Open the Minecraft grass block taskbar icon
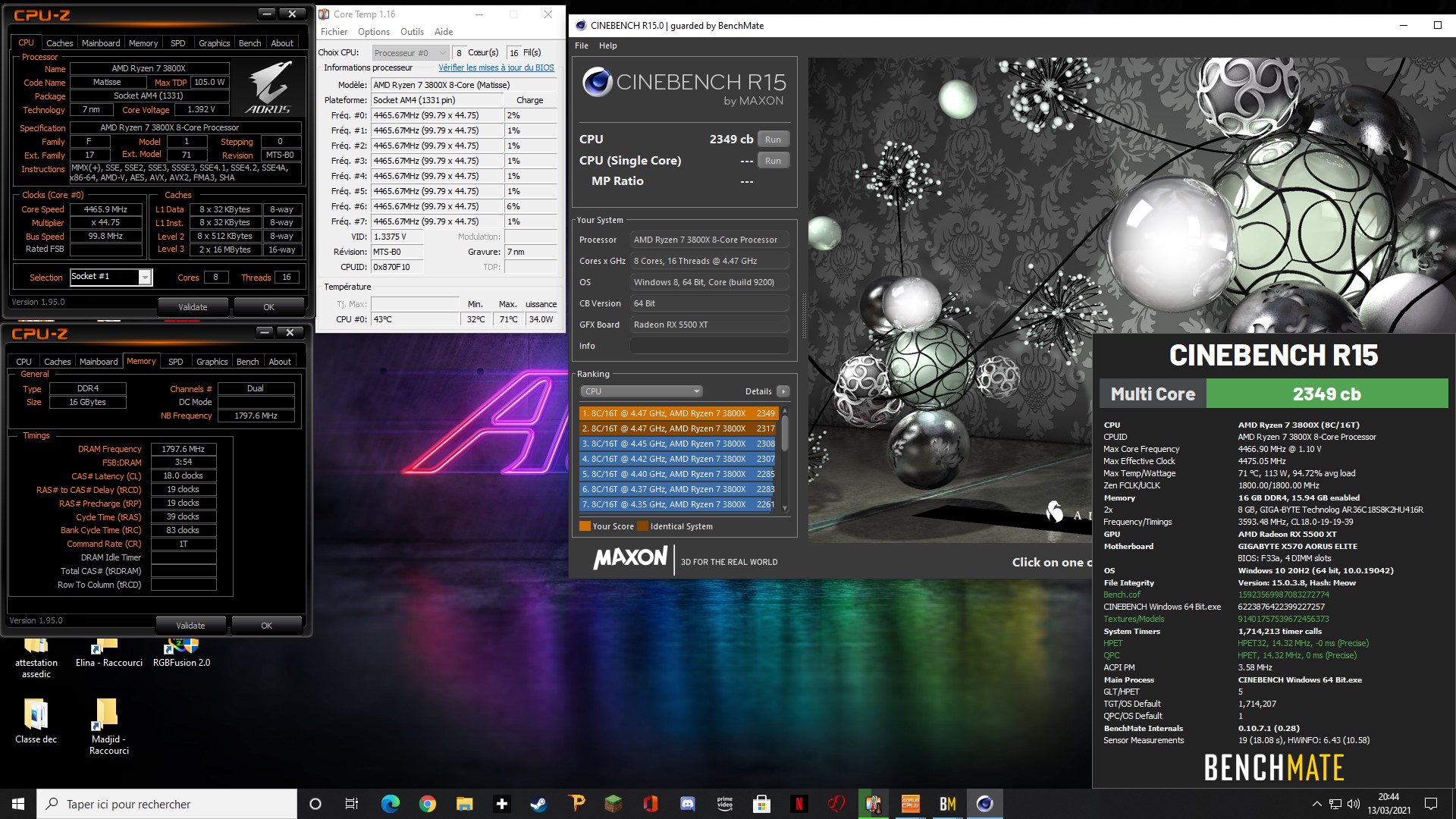Image resolution: width=1456 pixels, height=819 pixels. 613,804
